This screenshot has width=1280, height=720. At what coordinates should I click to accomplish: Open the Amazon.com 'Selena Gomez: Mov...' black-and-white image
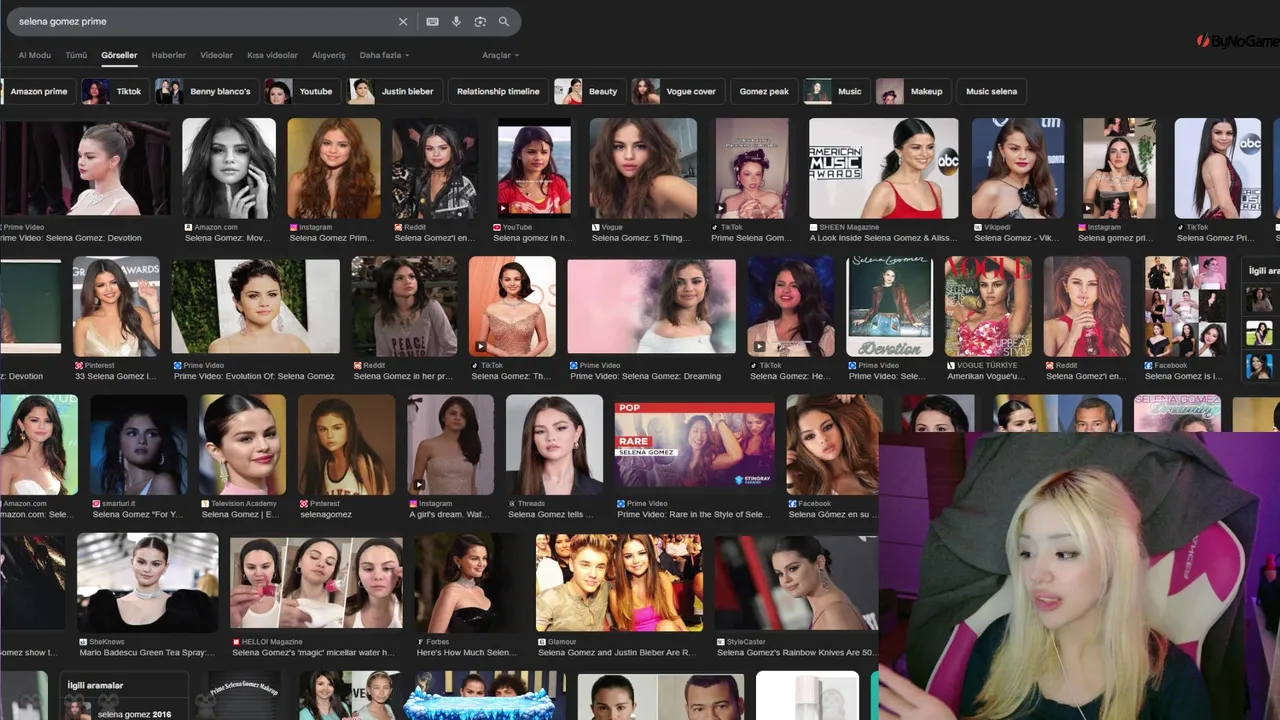(229, 168)
